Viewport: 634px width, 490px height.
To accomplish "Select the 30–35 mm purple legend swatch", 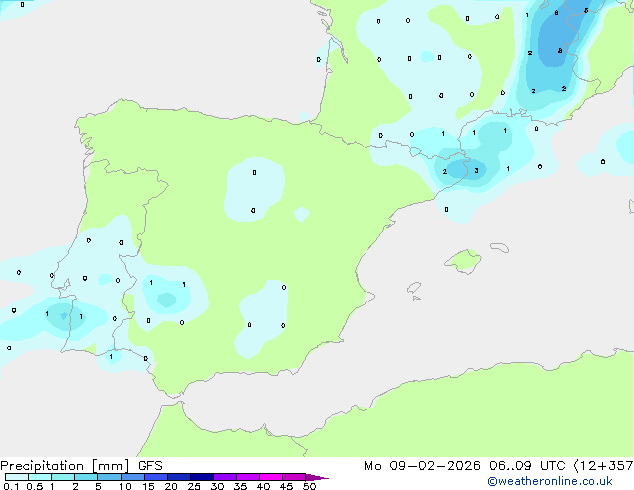I will pyautogui.click(x=225, y=477).
